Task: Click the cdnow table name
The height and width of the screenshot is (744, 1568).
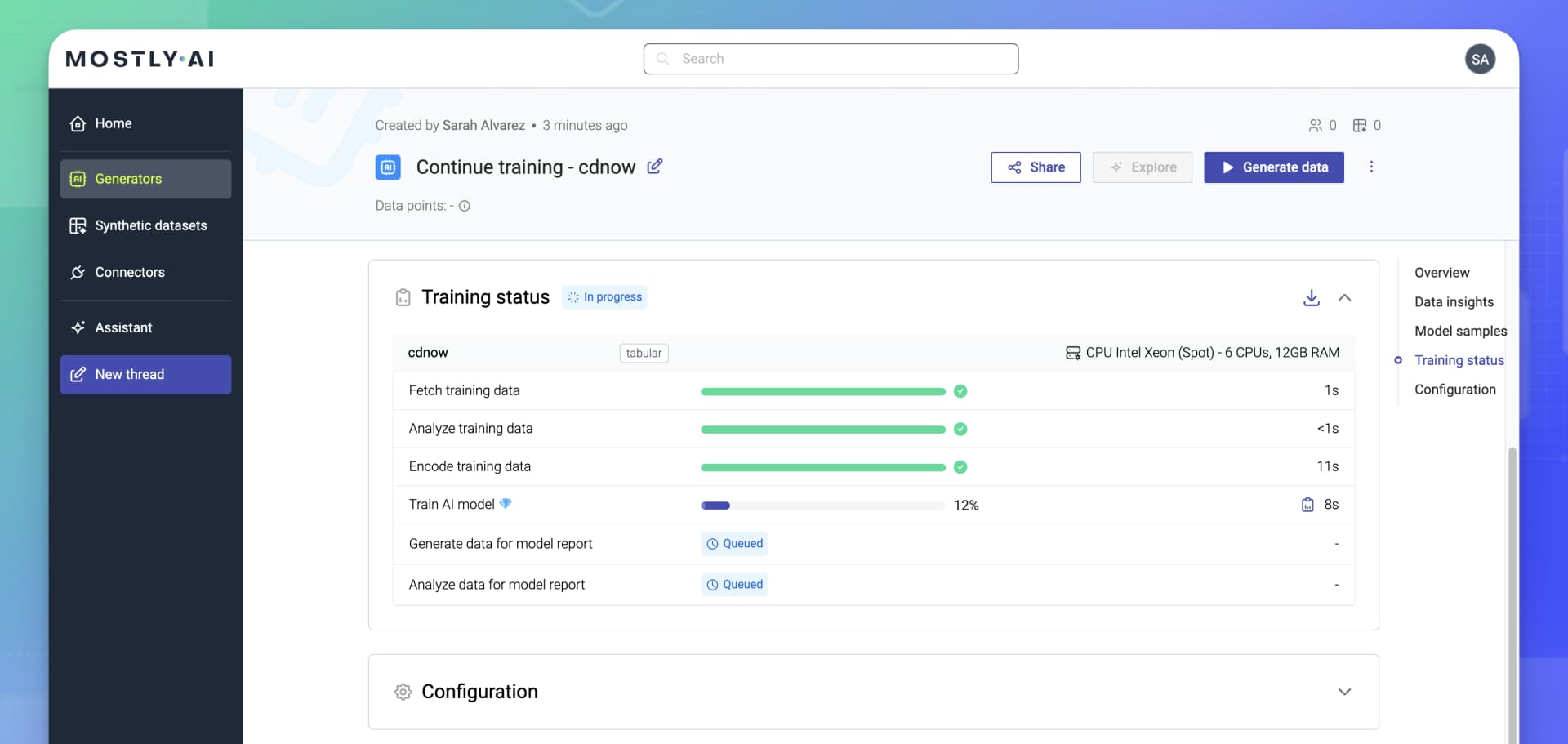Action: pyautogui.click(x=428, y=353)
